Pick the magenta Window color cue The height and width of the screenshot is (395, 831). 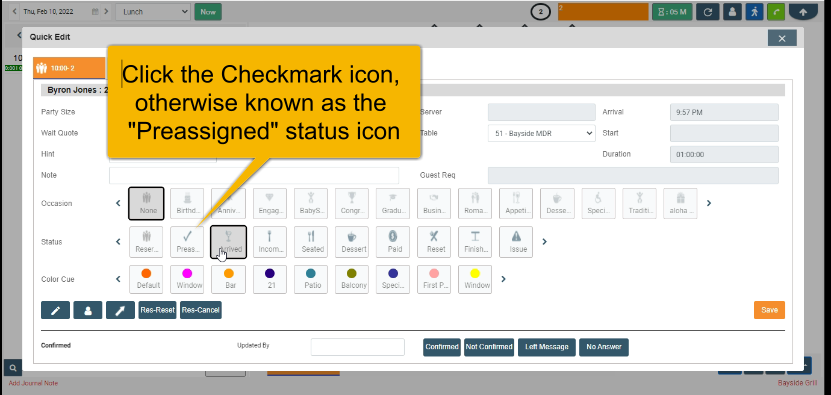coord(187,279)
